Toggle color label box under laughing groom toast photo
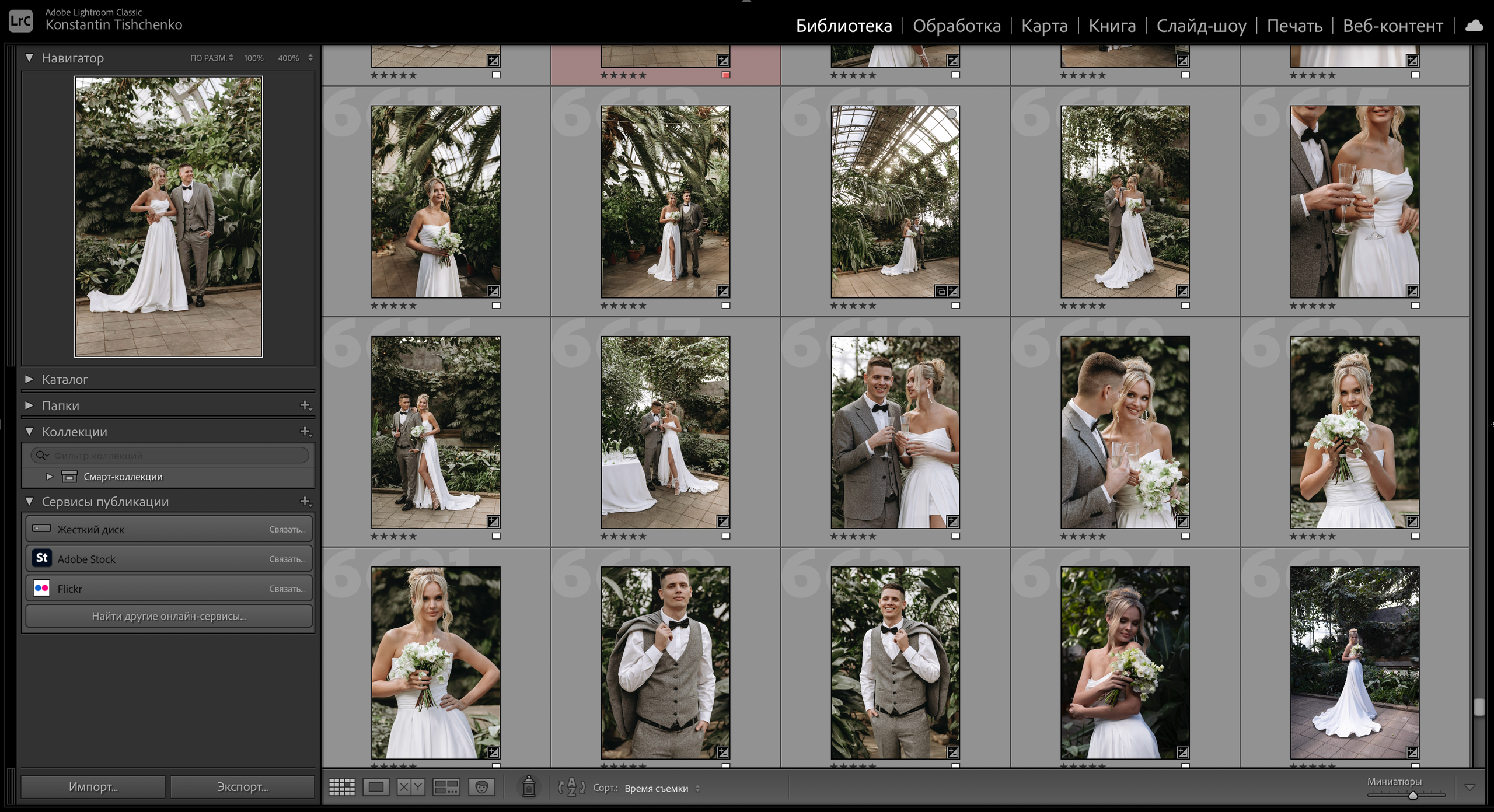This screenshot has height=812, width=1494. (955, 535)
